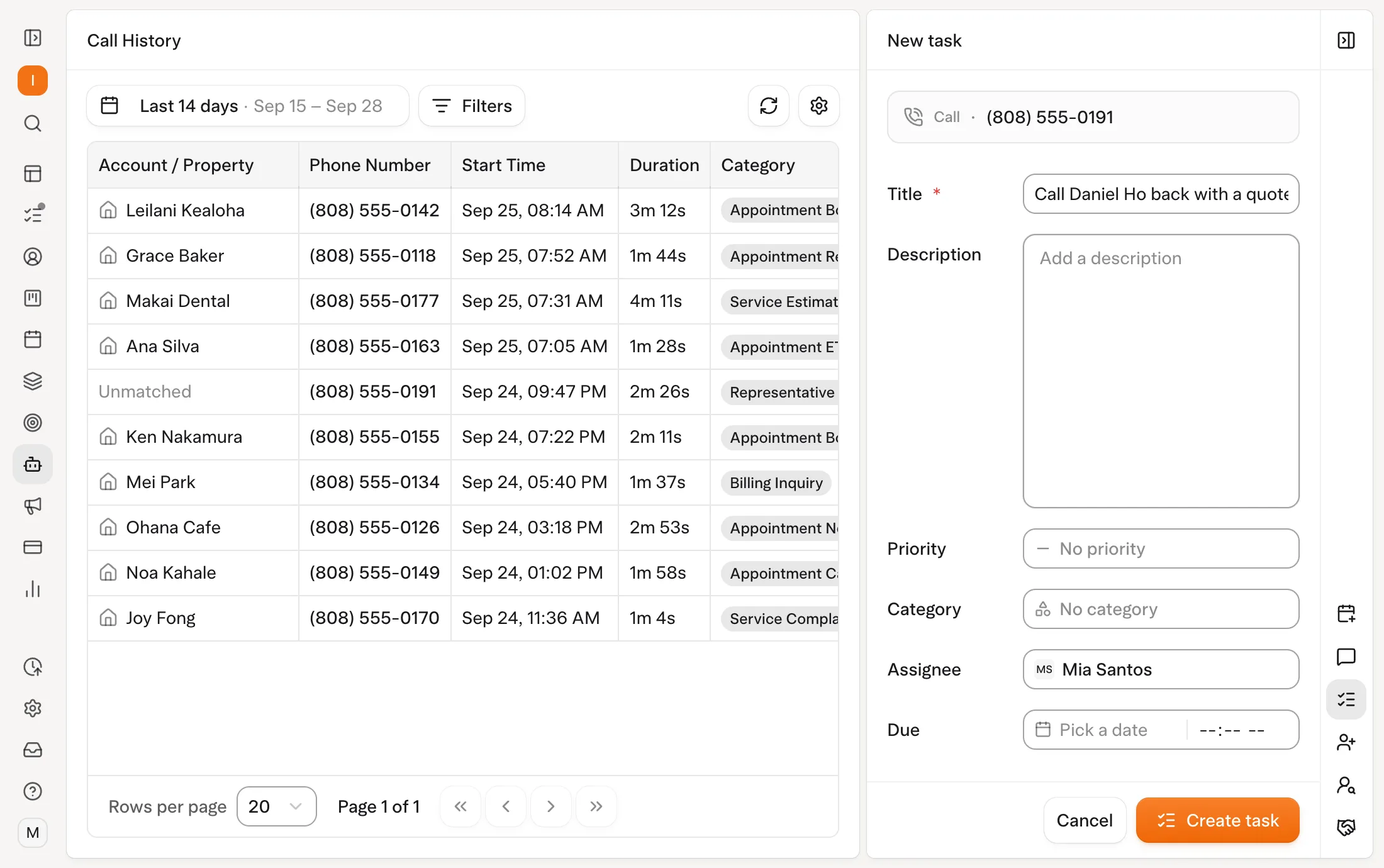Open the help question mark icon
This screenshot has height=868, width=1384.
33,791
